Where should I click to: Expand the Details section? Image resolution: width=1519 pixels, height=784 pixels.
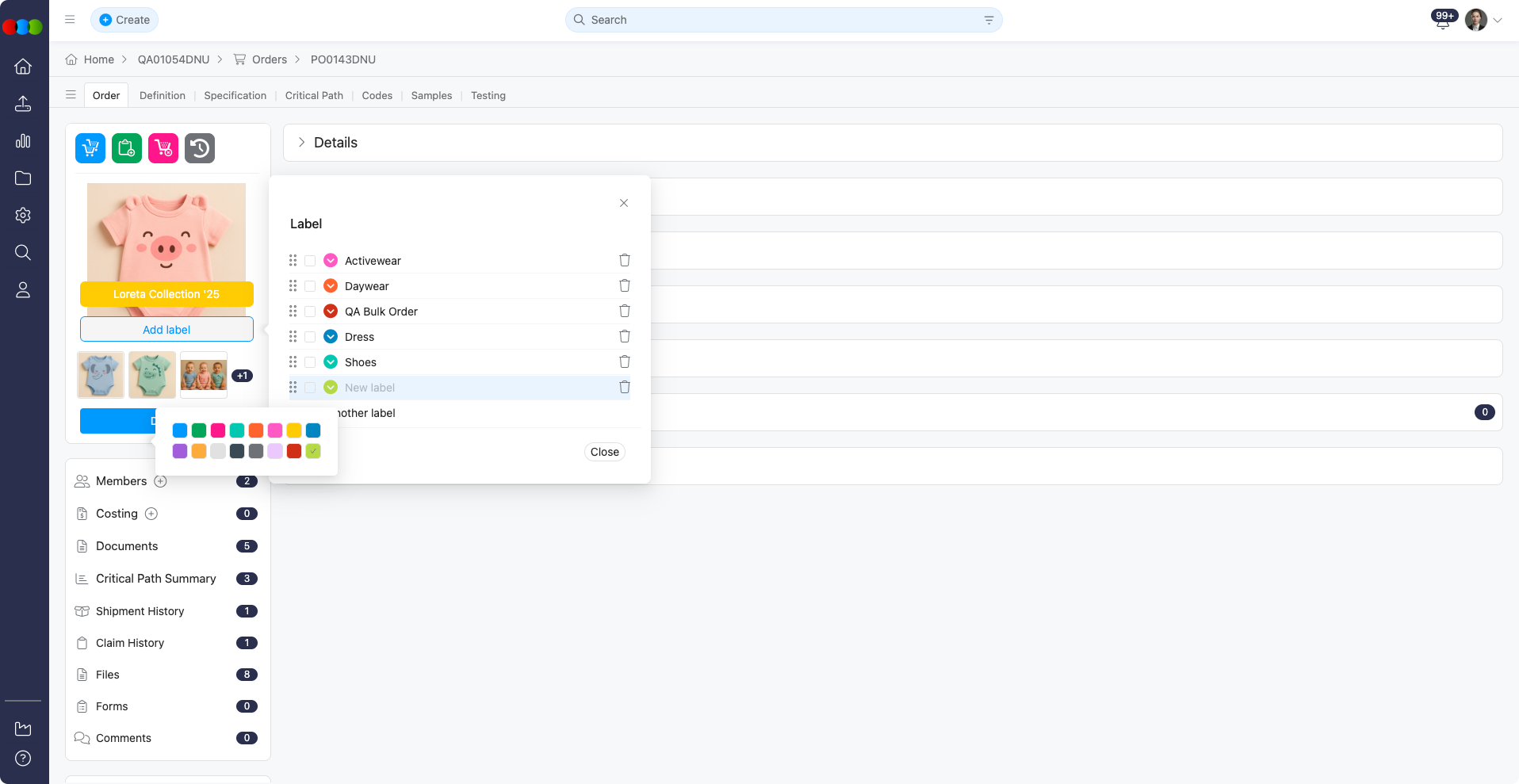tap(301, 143)
